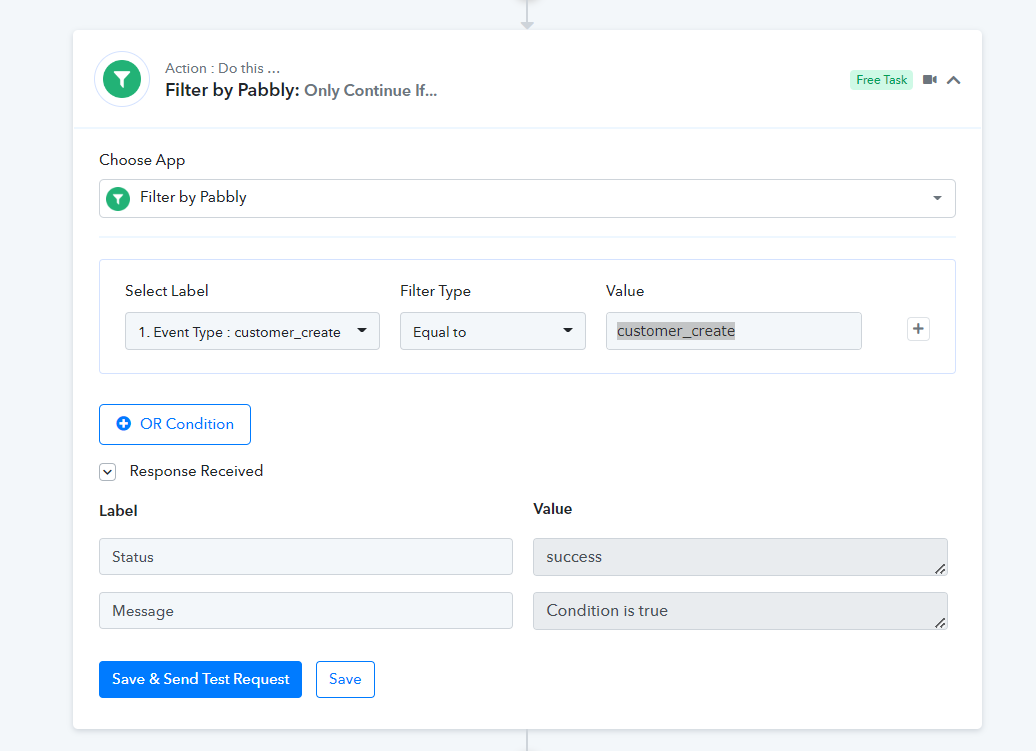Click the customer_create value field
This screenshot has width=1036, height=751.
733,331
